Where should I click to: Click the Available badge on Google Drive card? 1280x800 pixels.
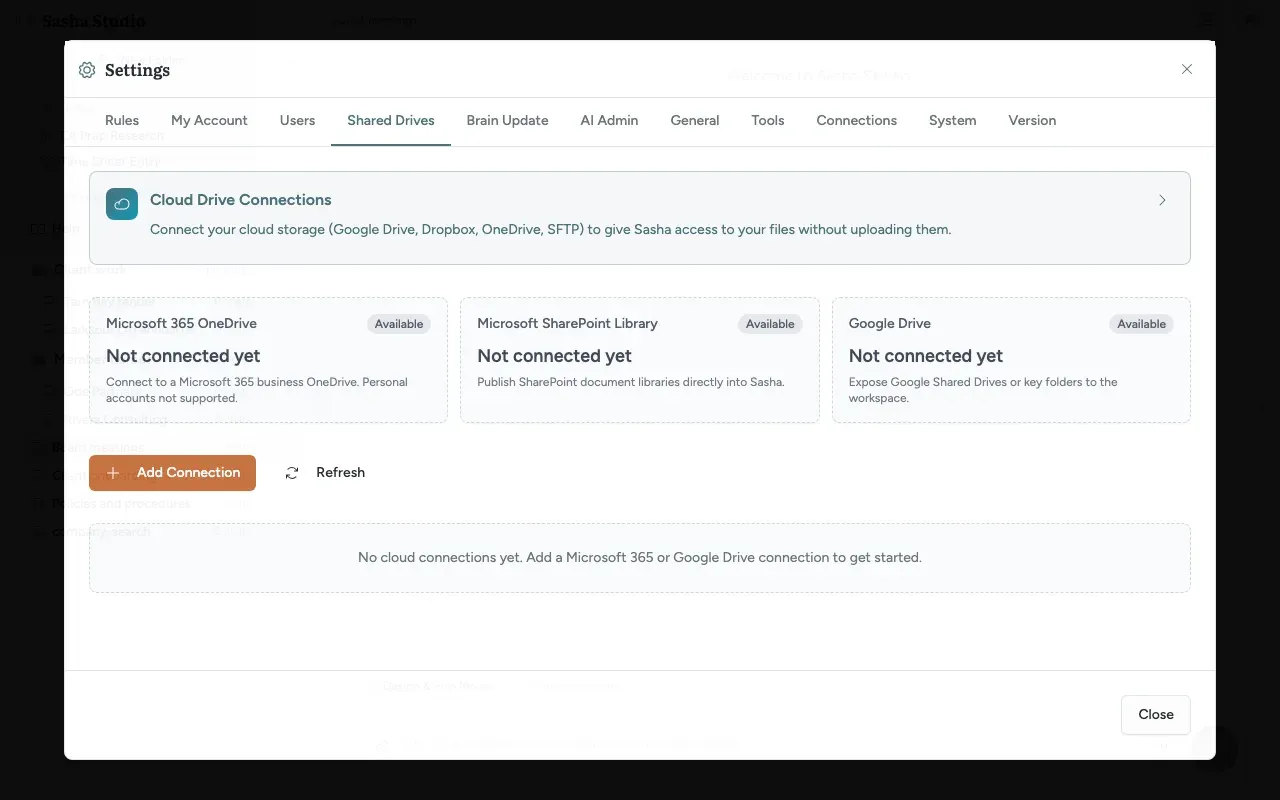1141,324
